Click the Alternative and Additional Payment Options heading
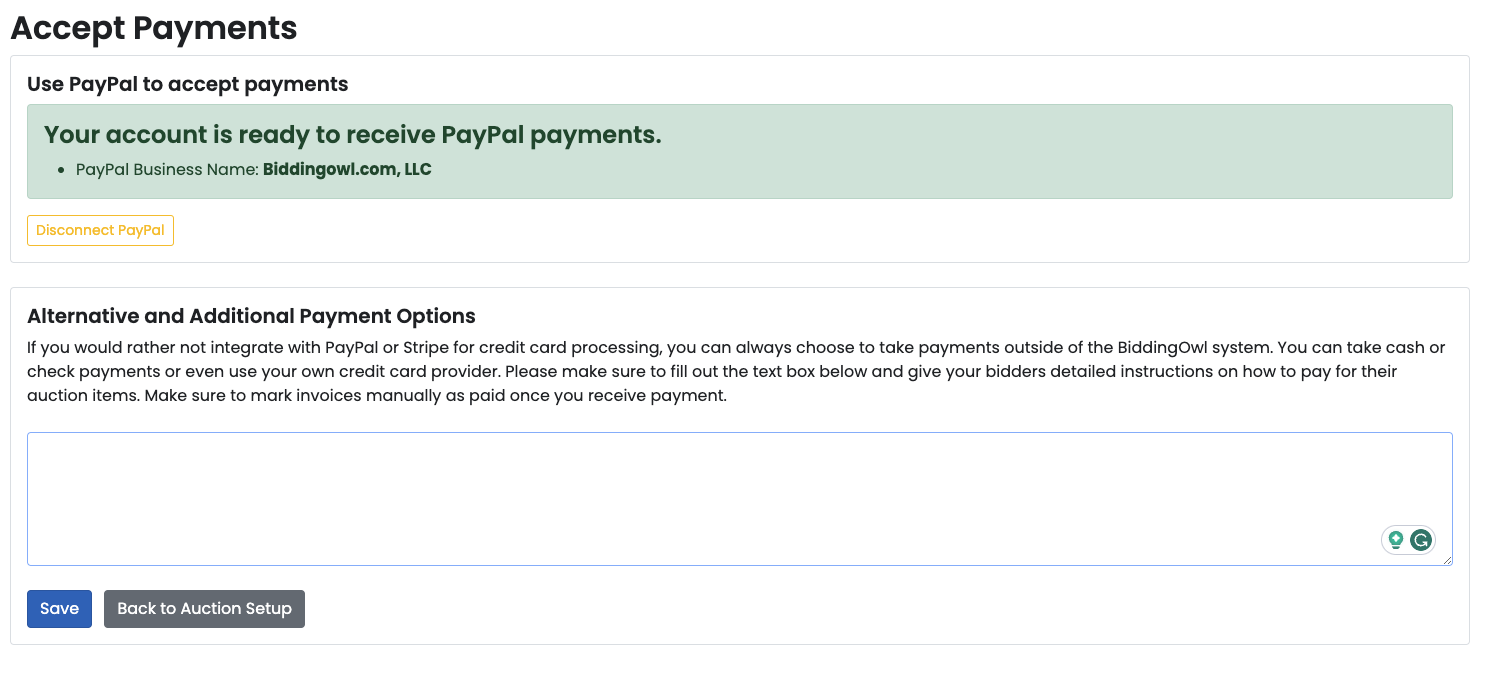The width and height of the screenshot is (1494, 686). point(251,316)
